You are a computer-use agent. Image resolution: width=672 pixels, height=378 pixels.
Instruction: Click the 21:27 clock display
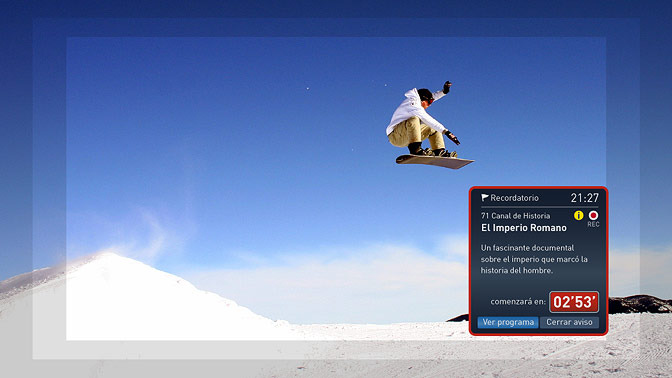point(585,198)
